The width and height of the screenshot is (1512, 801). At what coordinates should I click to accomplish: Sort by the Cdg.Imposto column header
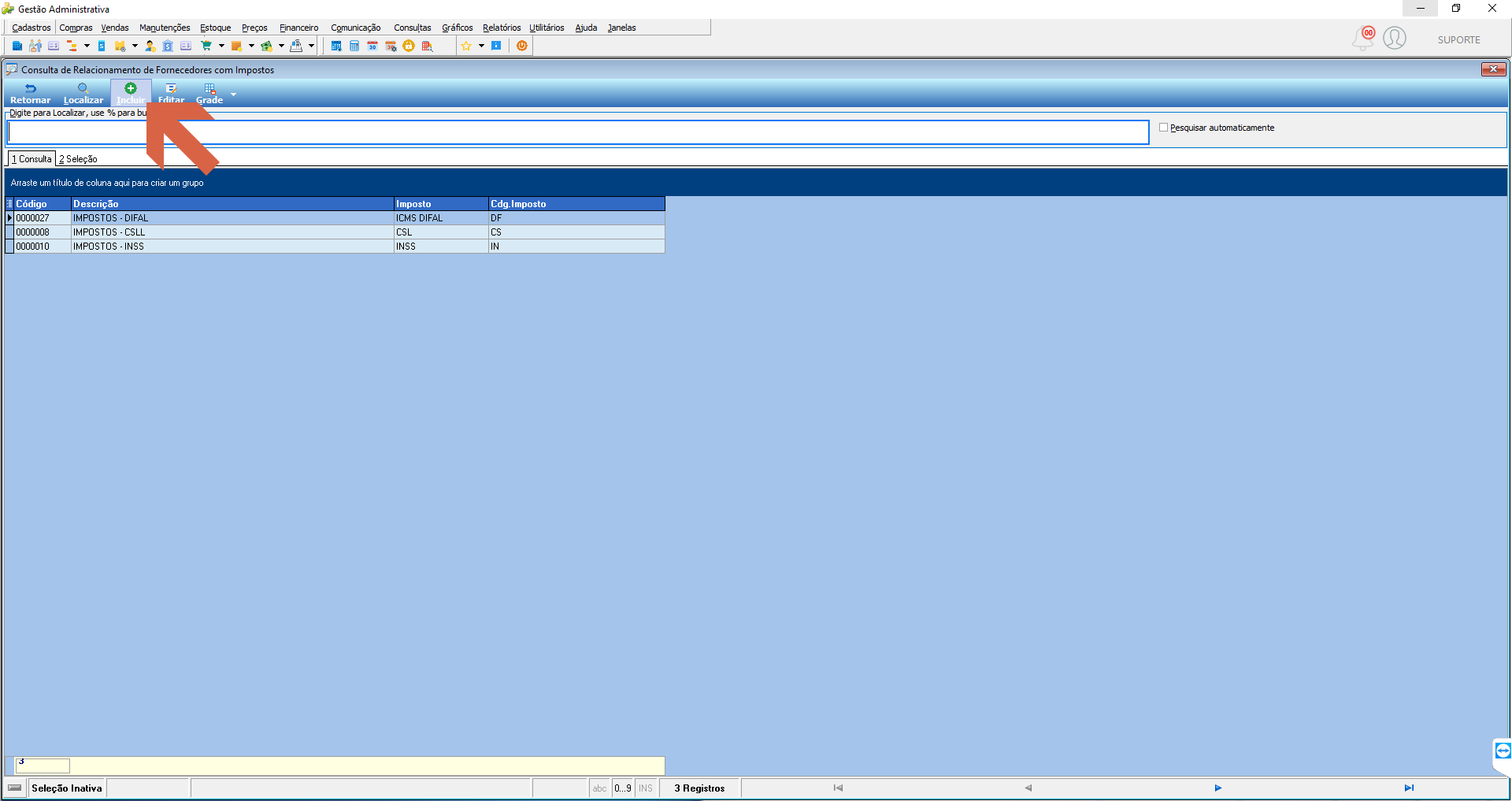tap(576, 204)
